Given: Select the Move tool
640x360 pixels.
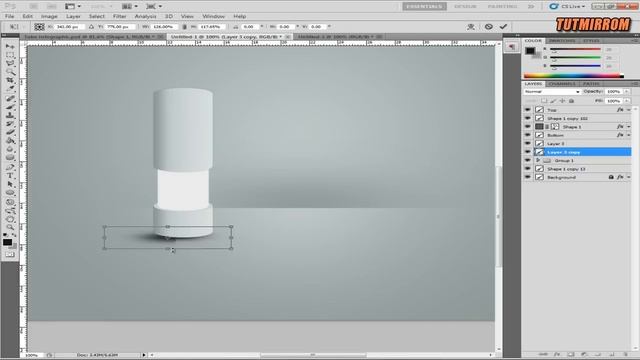Looking at the screenshot, I should click(10, 47).
